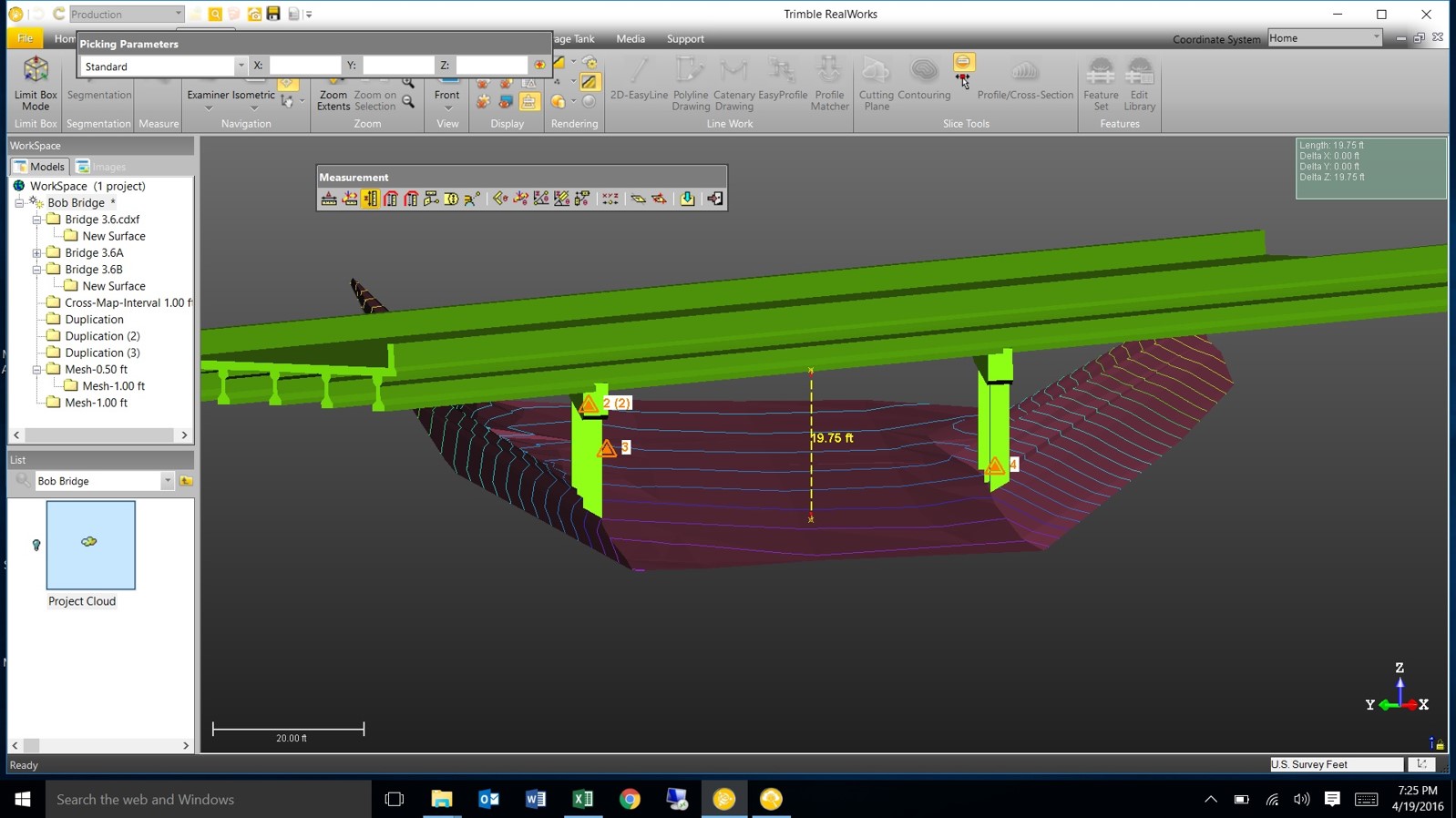Open Excel from the taskbar
This screenshot has width=1456, height=818.
tap(582, 799)
